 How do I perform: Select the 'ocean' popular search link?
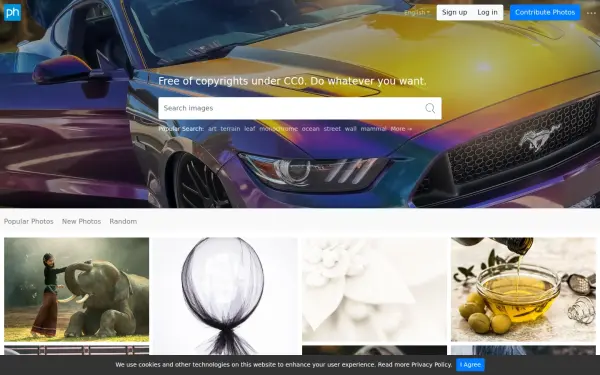click(x=310, y=129)
